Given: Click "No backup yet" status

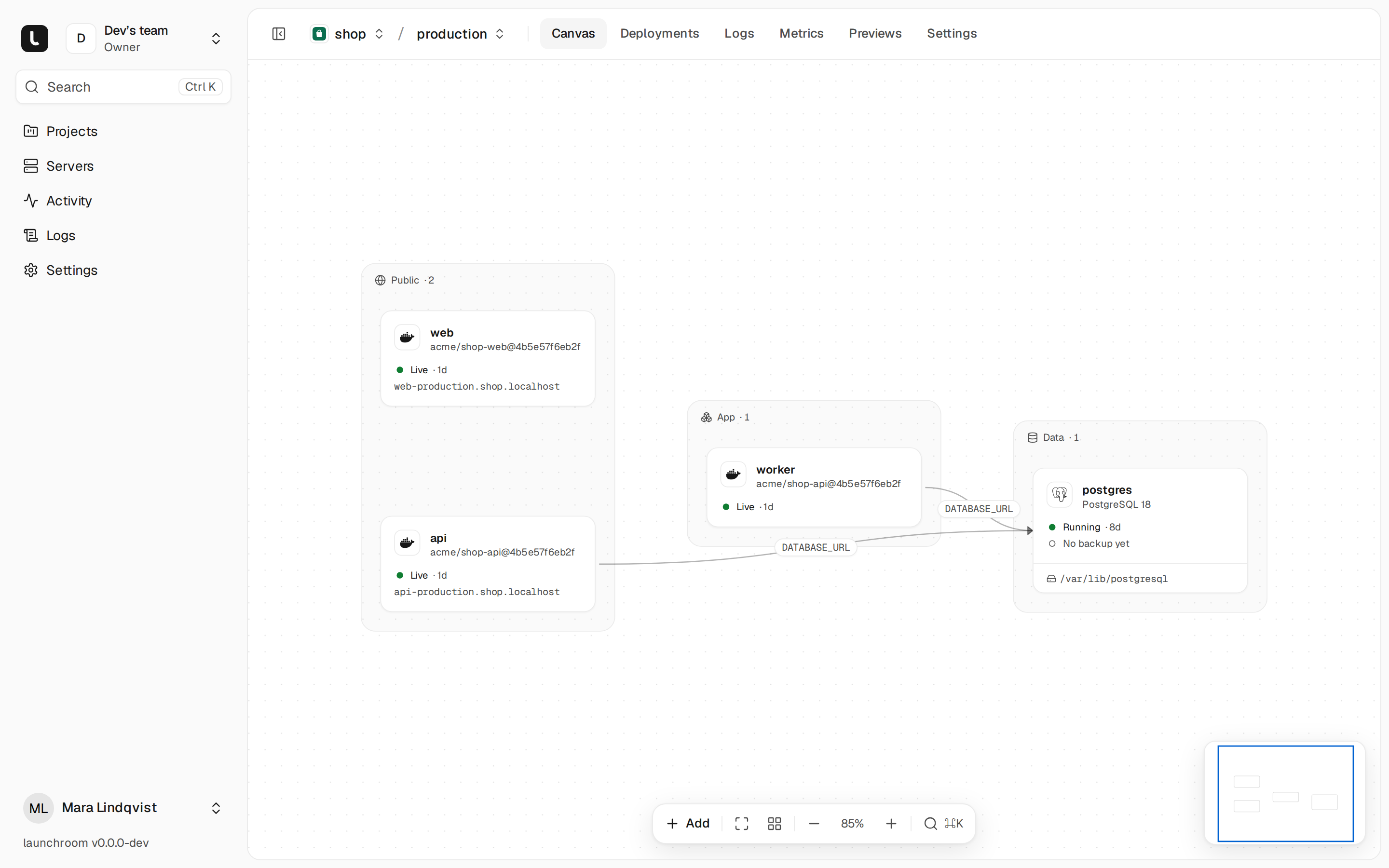Looking at the screenshot, I should click(x=1096, y=543).
